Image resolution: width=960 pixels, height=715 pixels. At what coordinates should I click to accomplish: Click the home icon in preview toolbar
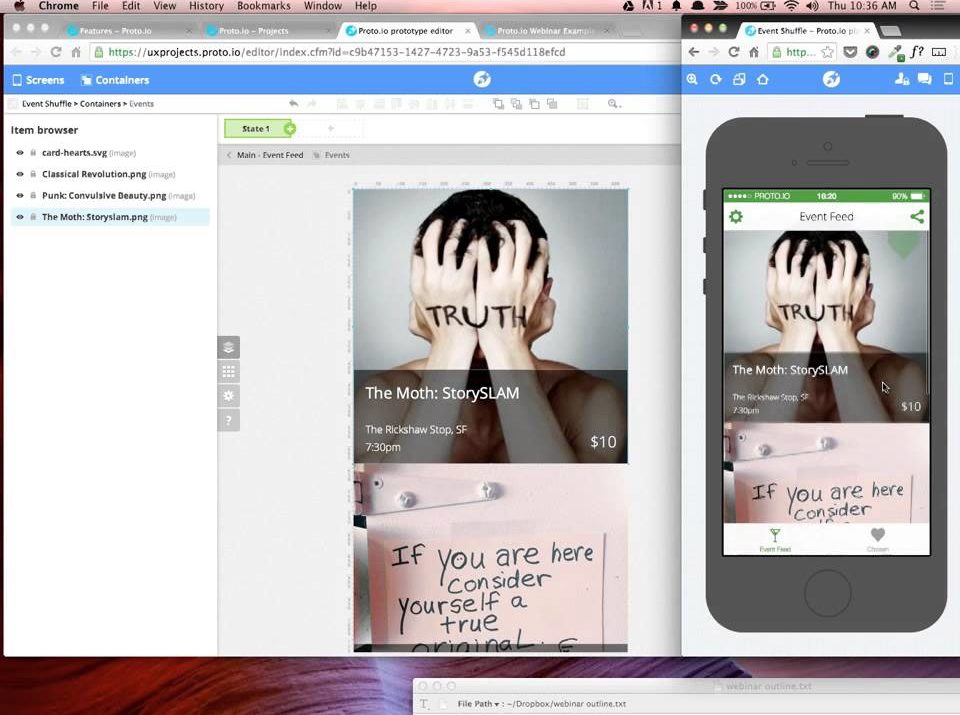tap(763, 80)
